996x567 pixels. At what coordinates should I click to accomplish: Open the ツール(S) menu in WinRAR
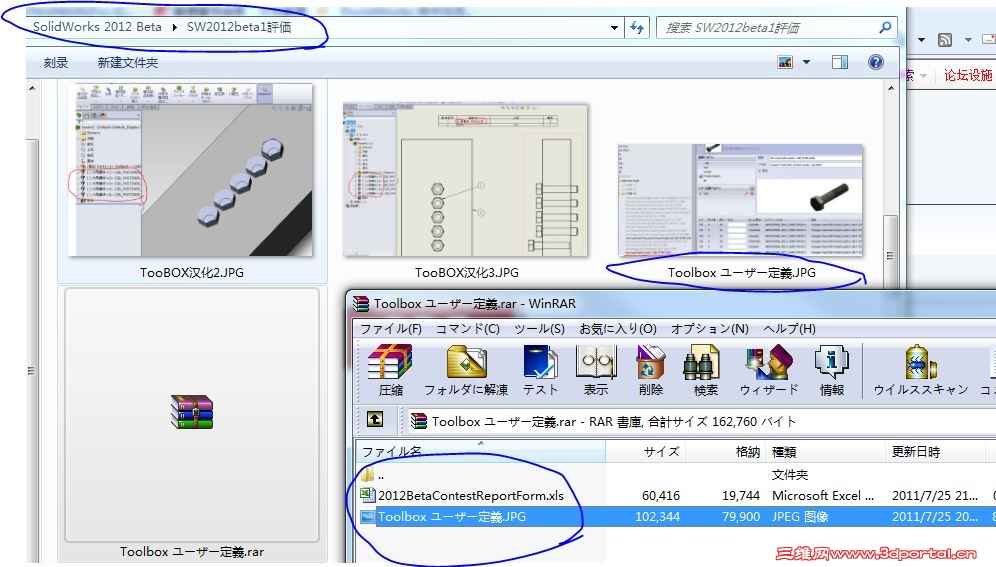539,329
